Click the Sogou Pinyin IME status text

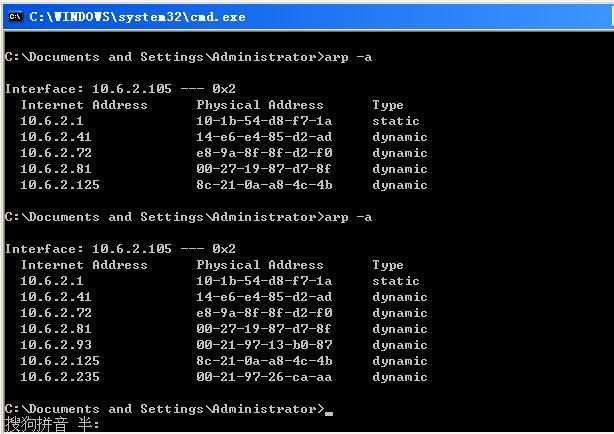tap(52, 425)
